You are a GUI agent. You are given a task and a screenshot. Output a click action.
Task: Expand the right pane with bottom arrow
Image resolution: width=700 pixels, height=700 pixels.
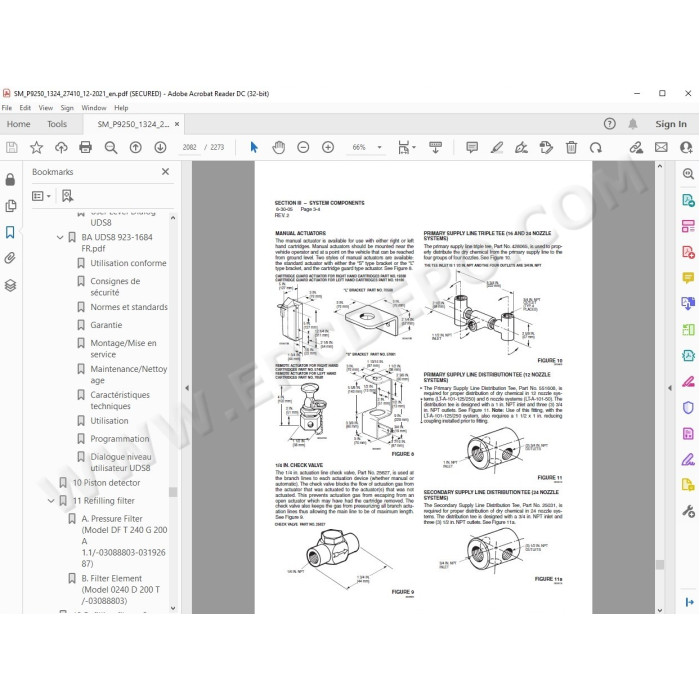(689, 602)
